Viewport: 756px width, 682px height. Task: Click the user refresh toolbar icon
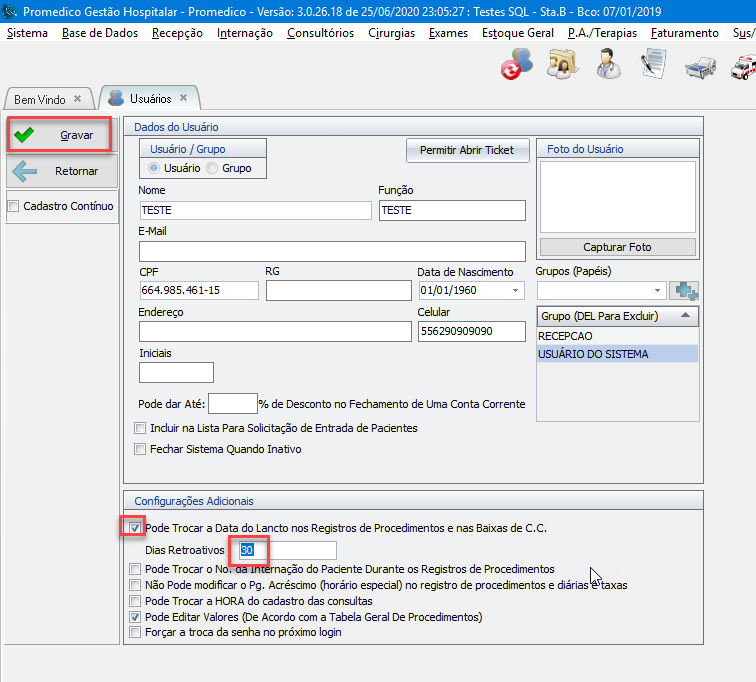coord(516,66)
